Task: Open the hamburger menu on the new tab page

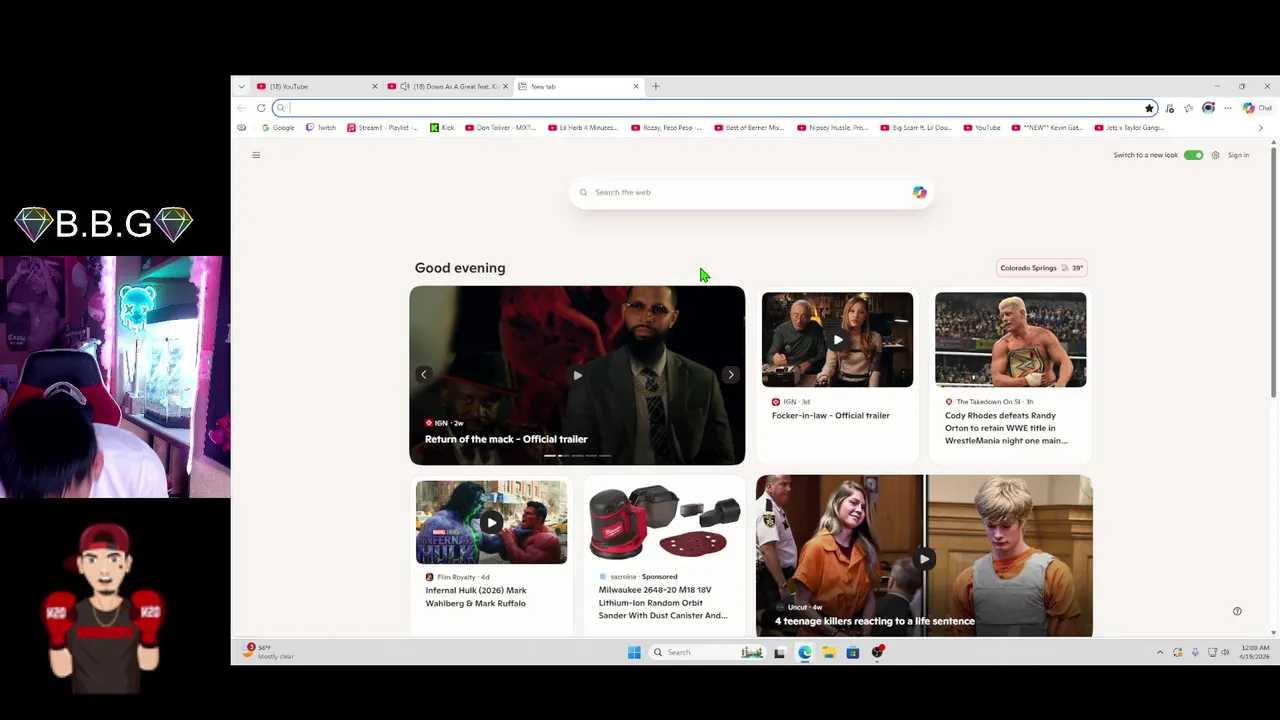Action: pyautogui.click(x=256, y=155)
